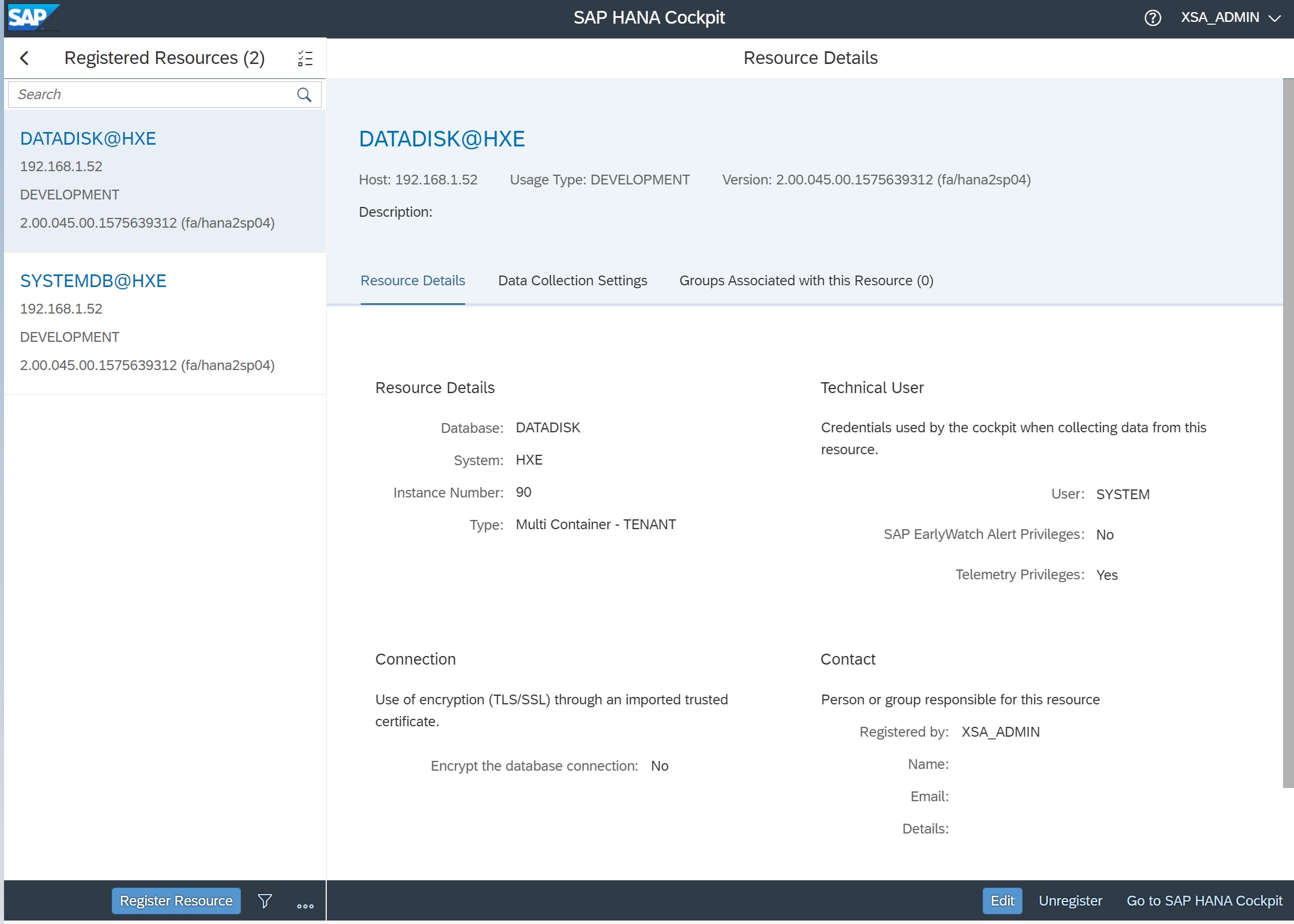Click the Contact section heading
The height and width of the screenshot is (924, 1294).
(x=848, y=659)
